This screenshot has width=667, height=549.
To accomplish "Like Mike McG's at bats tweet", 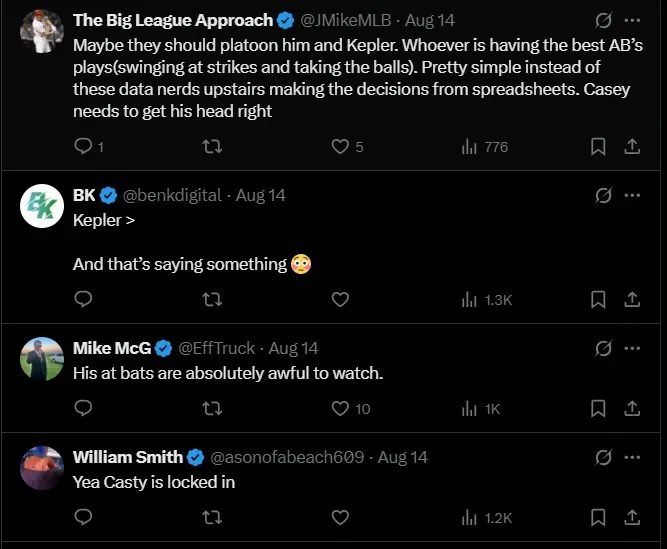I will click(x=340, y=408).
